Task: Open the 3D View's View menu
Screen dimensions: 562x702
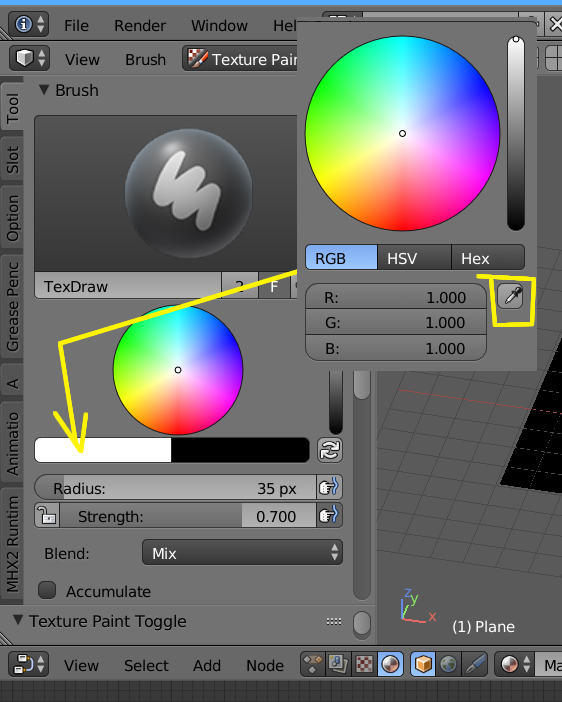Action: click(82, 60)
